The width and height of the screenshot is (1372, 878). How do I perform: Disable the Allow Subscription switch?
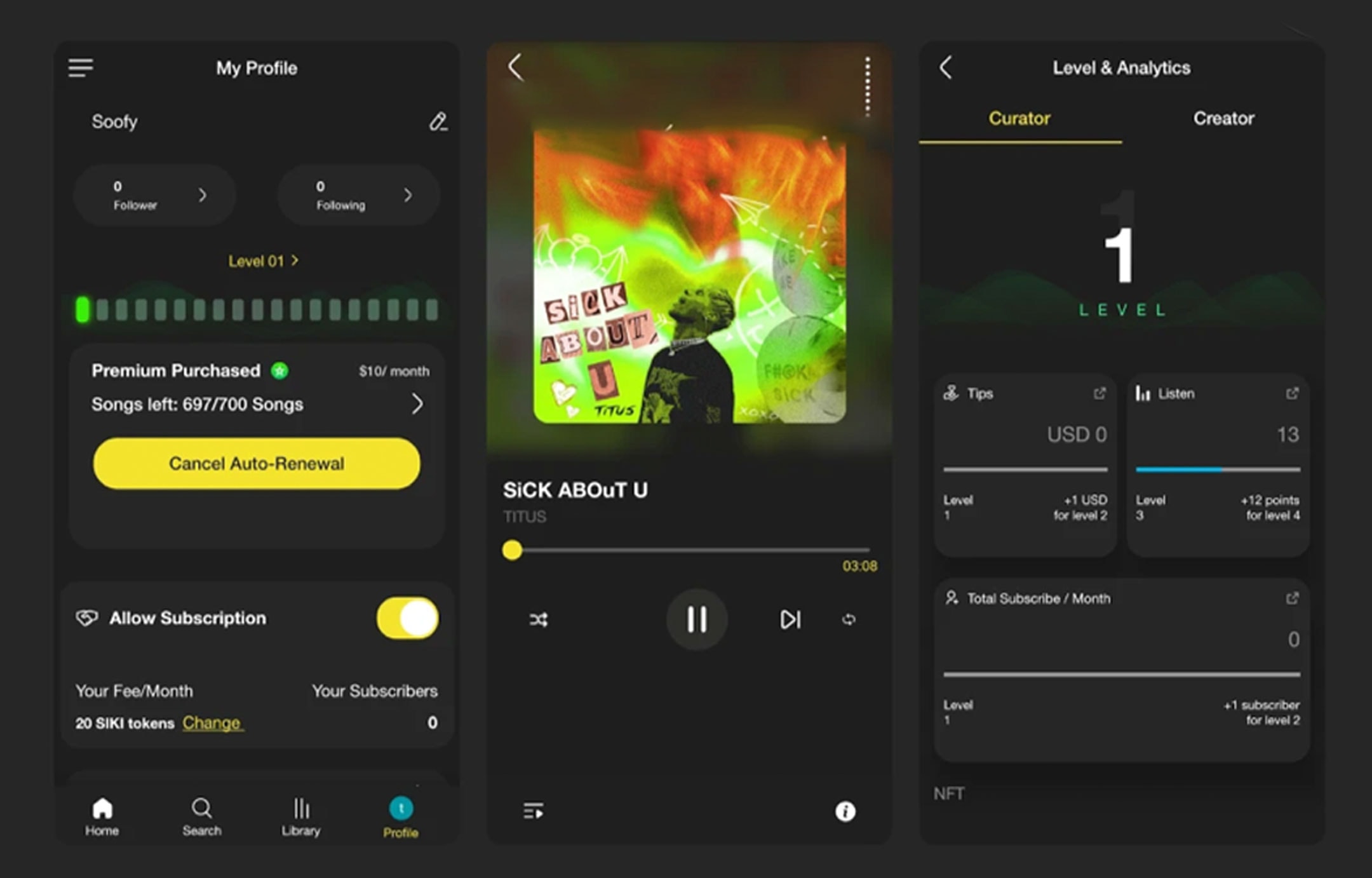(x=407, y=618)
